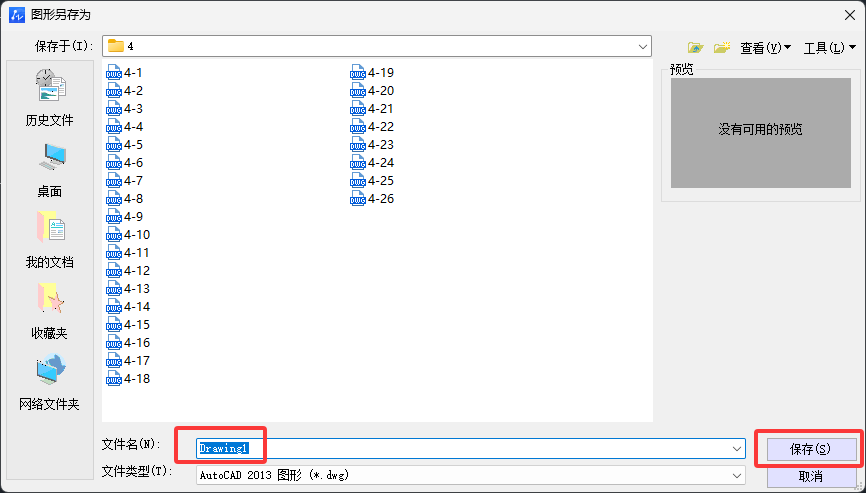The image size is (866, 493).
Task: Open the 我的文档 (My Documents) shortcut
Action: point(50,240)
